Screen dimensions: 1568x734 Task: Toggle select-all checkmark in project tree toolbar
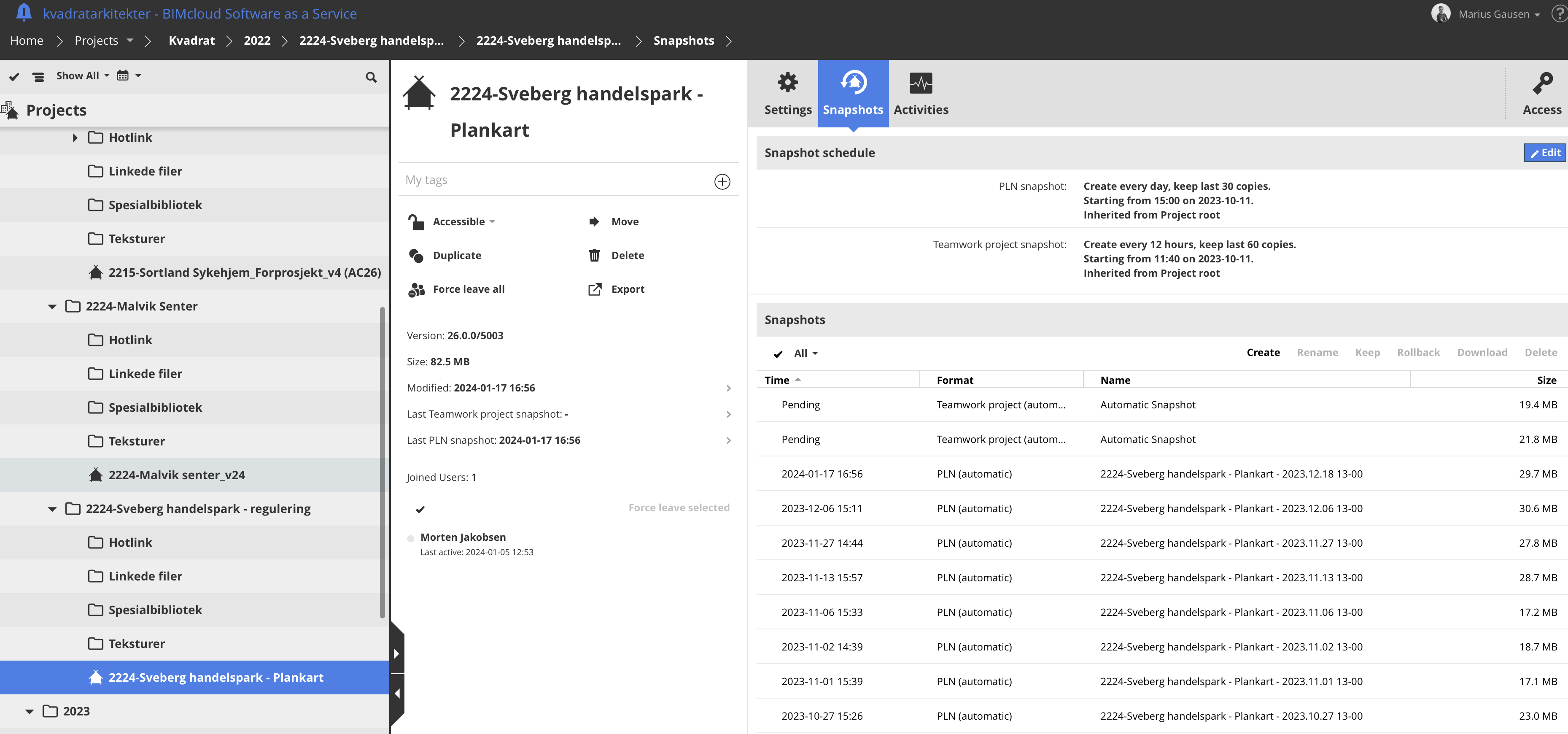pyautogui.click(x=15, y=77)
